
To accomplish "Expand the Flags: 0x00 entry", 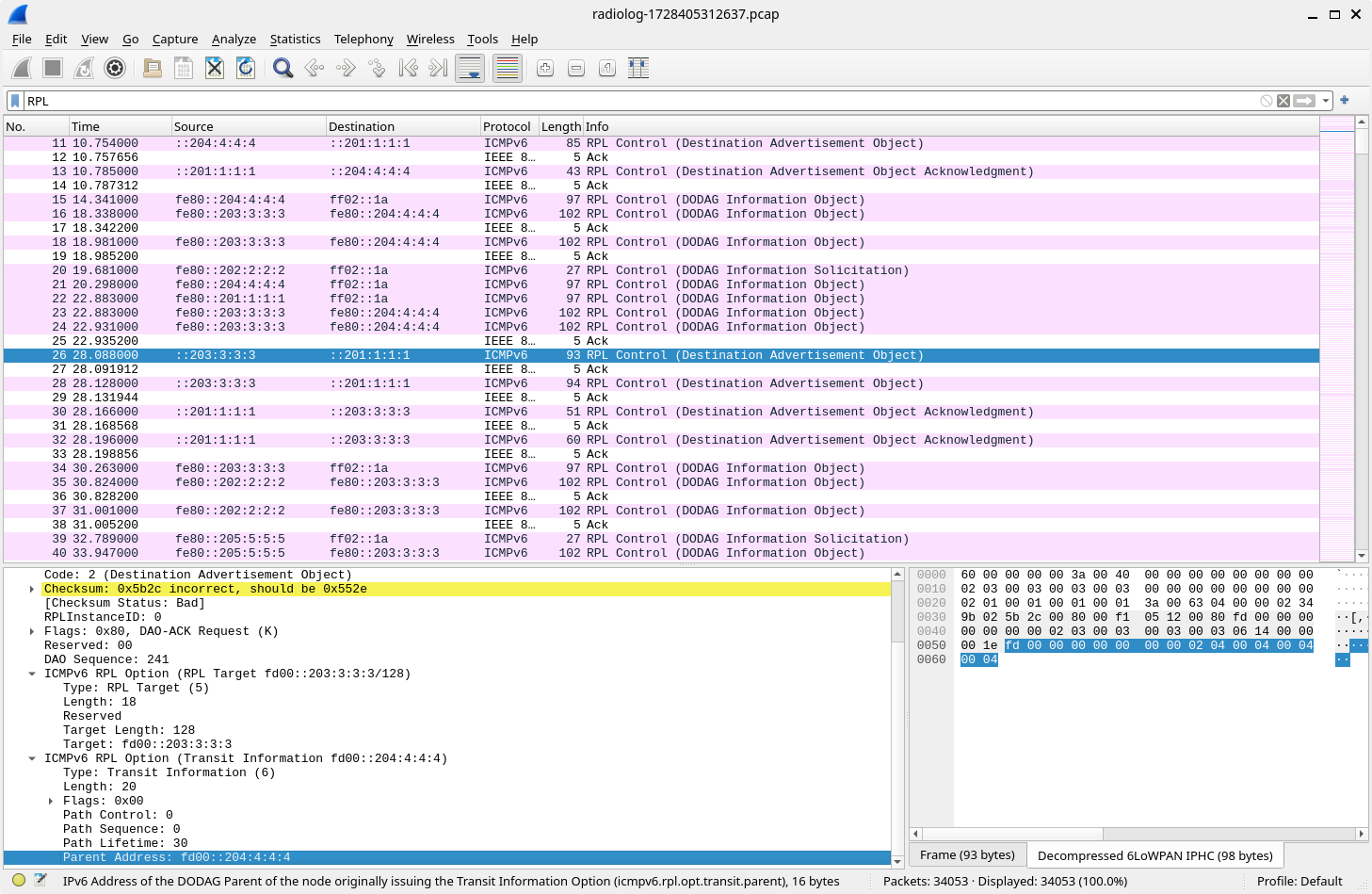I will tap(51, 801).
